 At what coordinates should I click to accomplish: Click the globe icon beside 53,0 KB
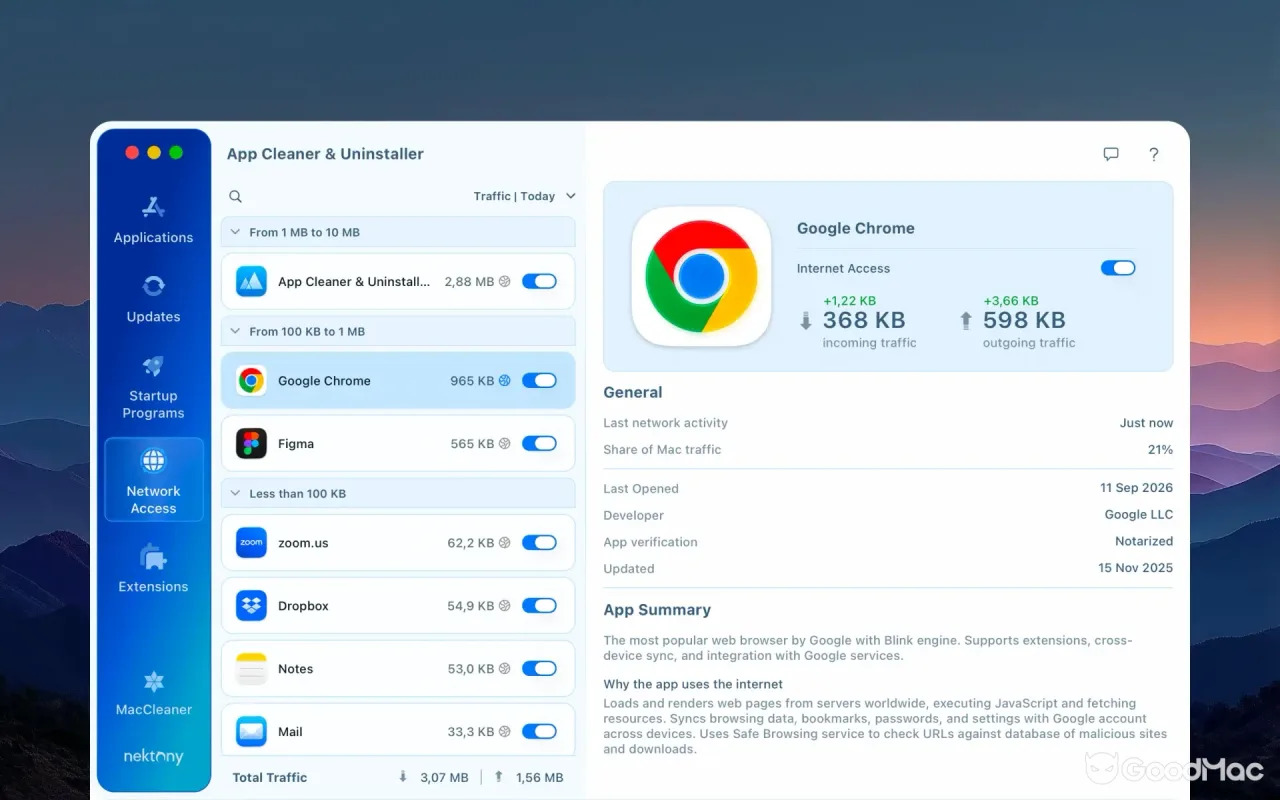pyautogui.click(x=505, y=669)
